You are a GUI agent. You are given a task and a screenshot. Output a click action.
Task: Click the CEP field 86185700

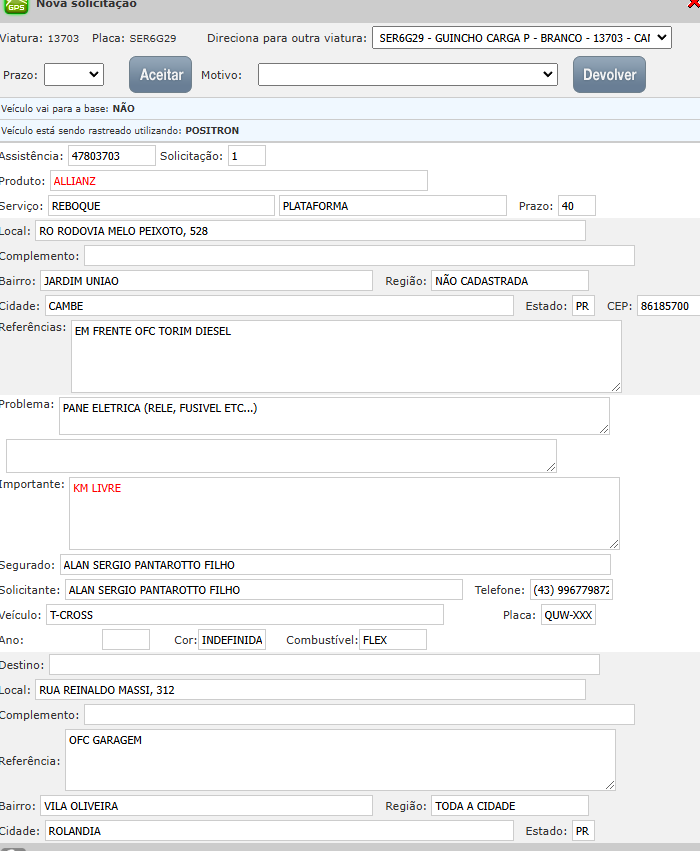(x=669, y=306)
